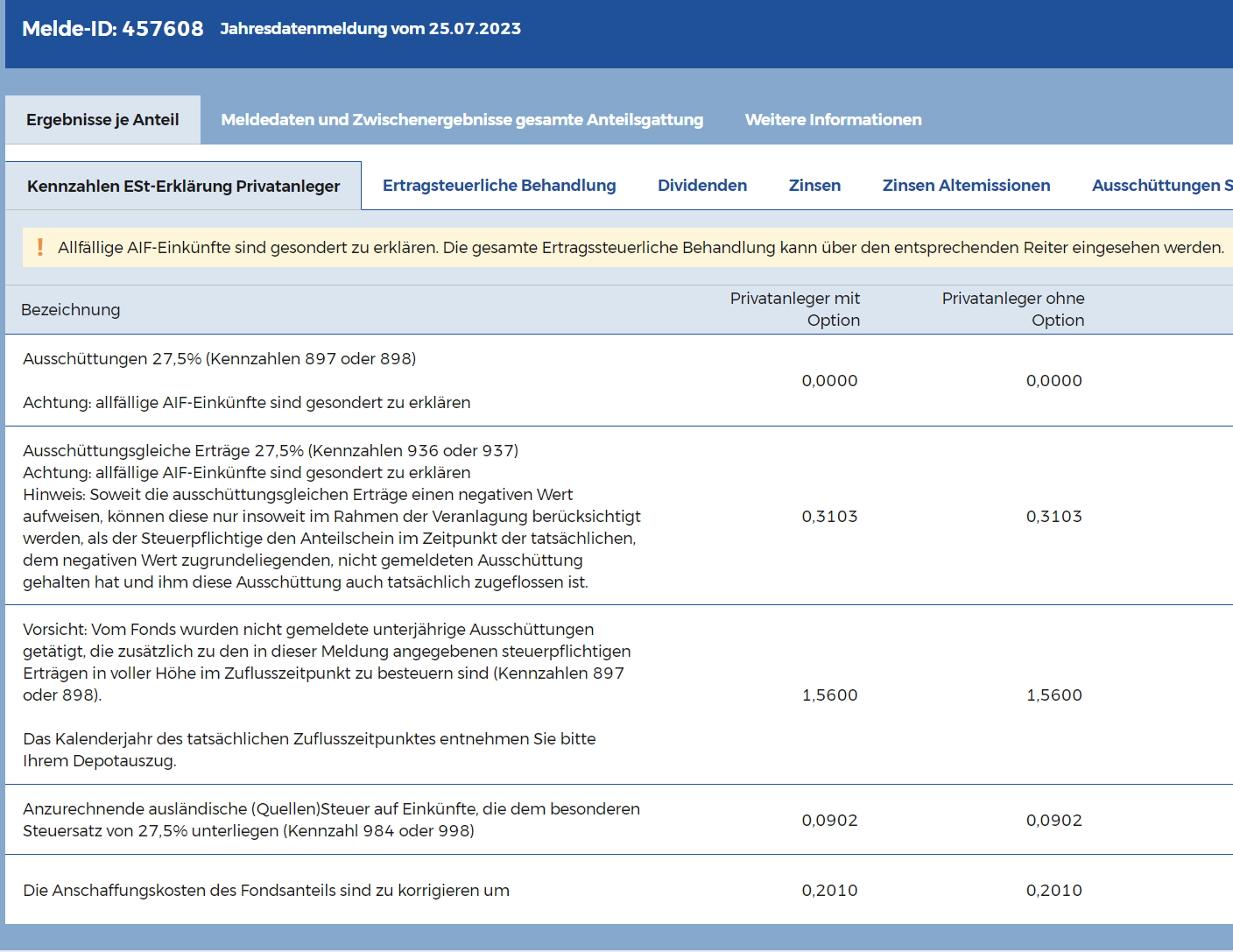Click the Privatanleger mit Option column header
The image size is (1233, 952).
(x=794, y=309)
